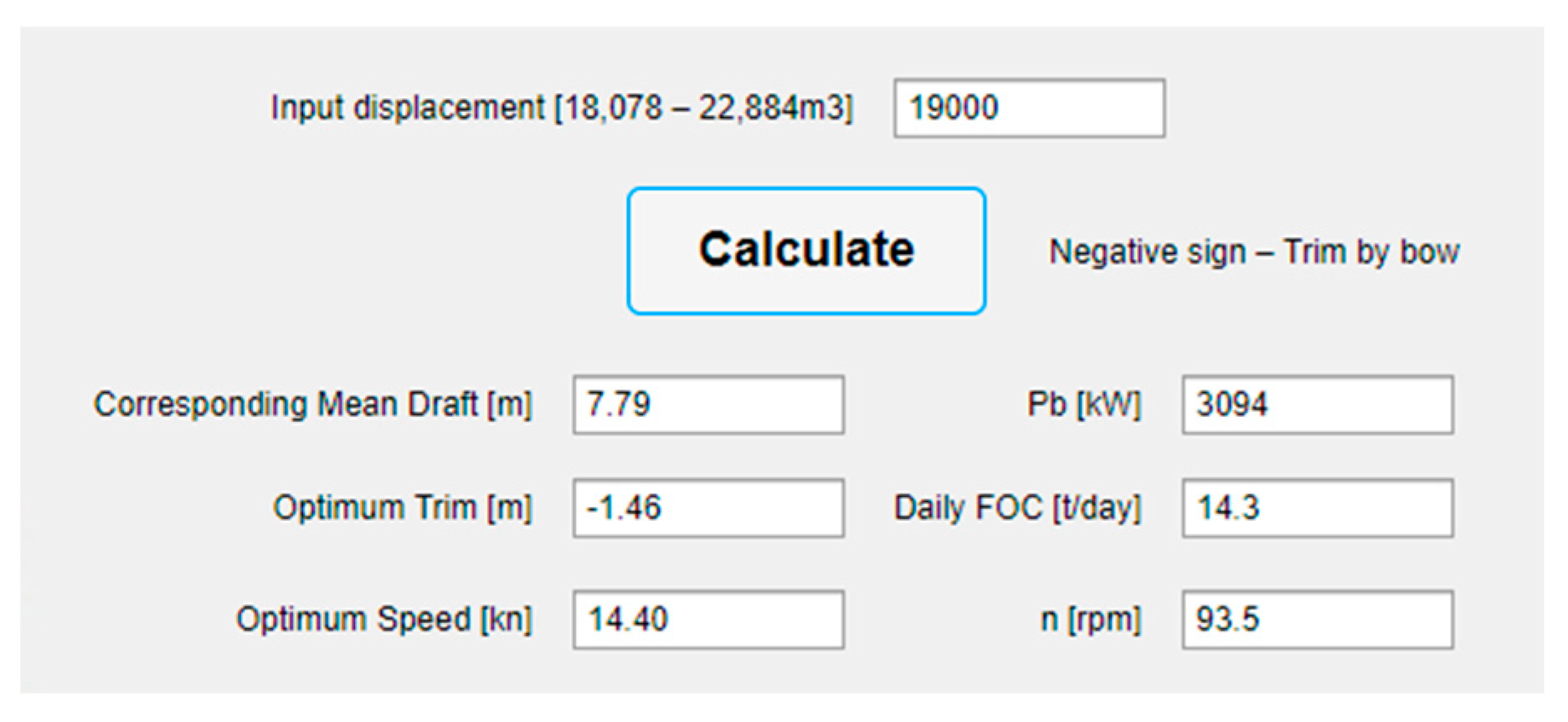Viewport: 1568px width, 722px height.
Task: Click the 'Daily FOC [t/day]' label
Action: 1017,508
